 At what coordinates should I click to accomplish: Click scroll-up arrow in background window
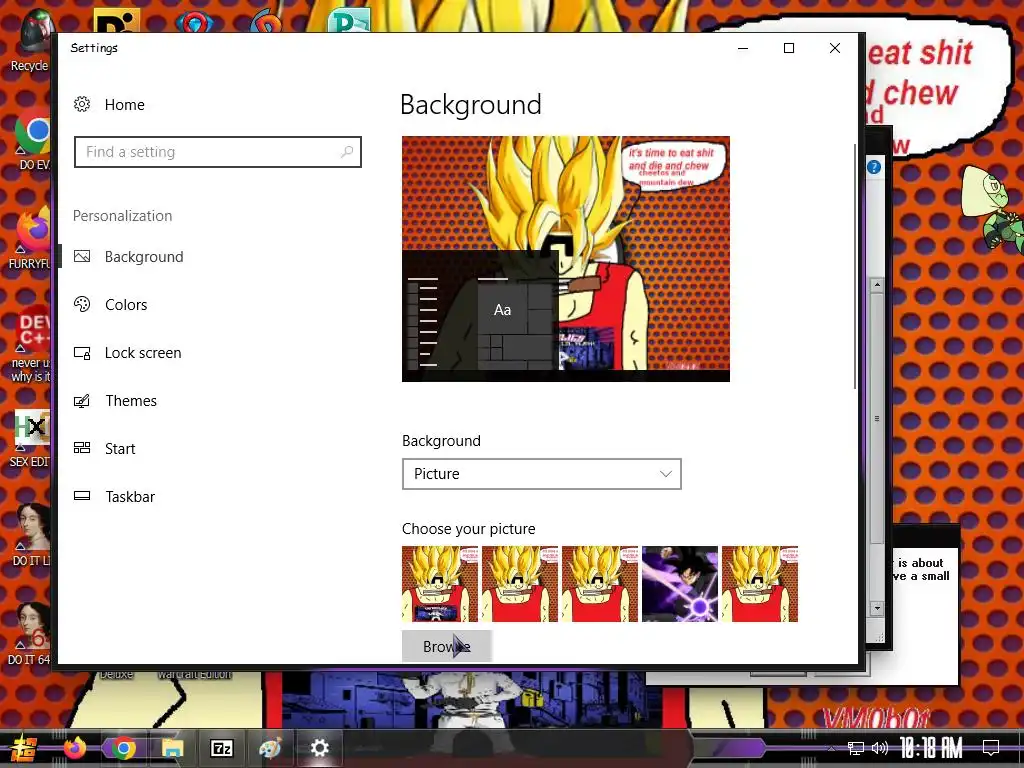pos(877,285)
